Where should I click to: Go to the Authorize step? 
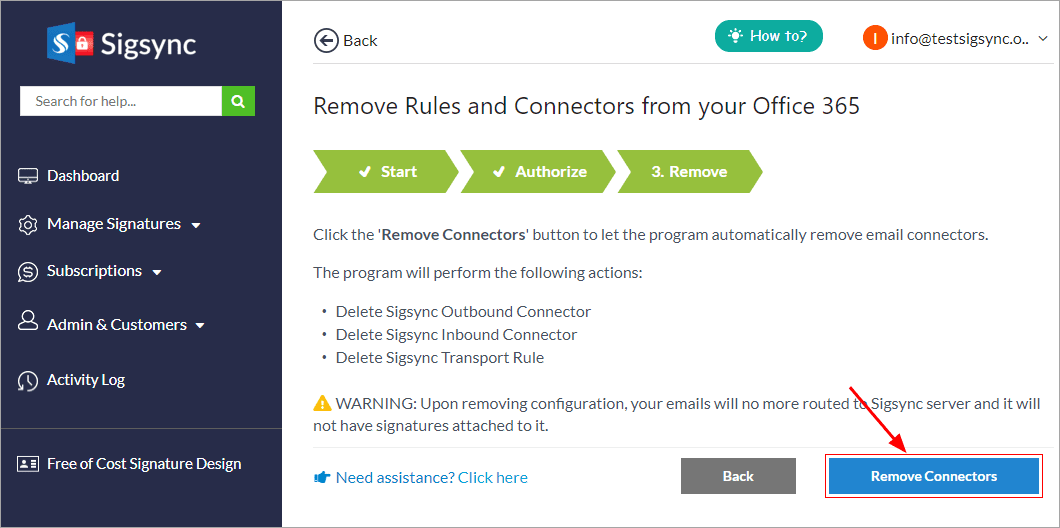coord(539,172)
